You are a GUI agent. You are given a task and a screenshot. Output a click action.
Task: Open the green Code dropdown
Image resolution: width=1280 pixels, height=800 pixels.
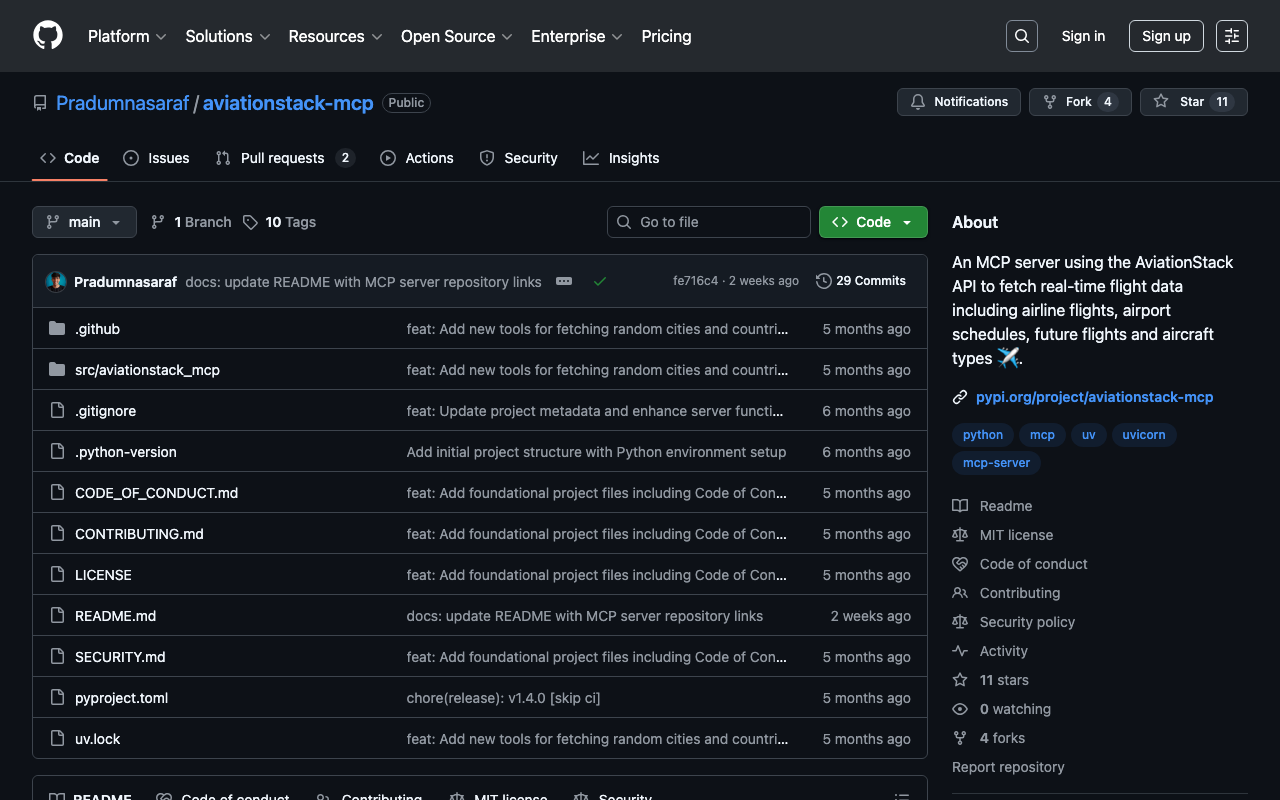[x=872, y=222]
